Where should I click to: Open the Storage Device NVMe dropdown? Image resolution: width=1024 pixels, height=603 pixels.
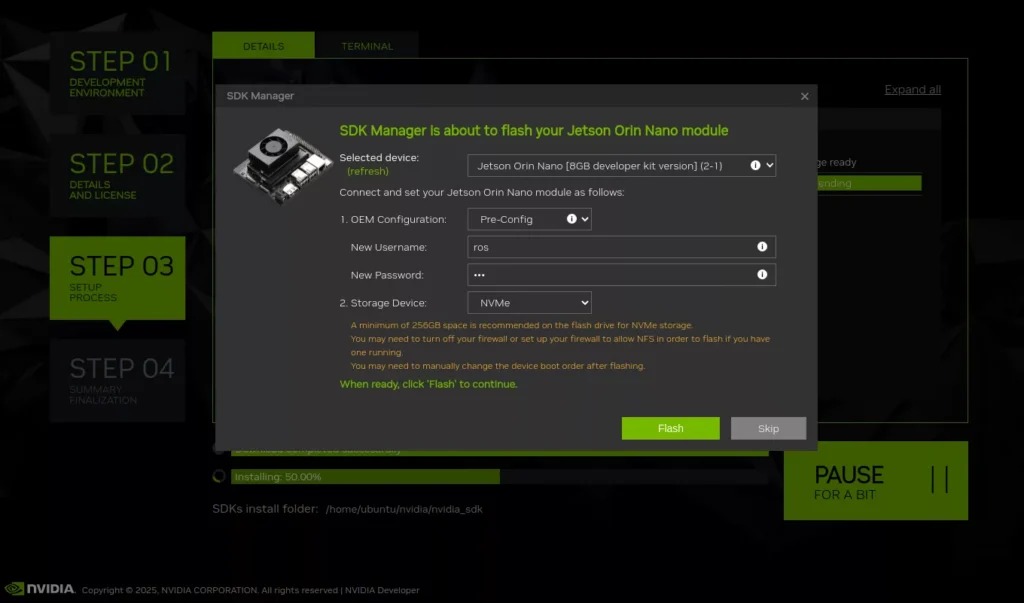528,303
